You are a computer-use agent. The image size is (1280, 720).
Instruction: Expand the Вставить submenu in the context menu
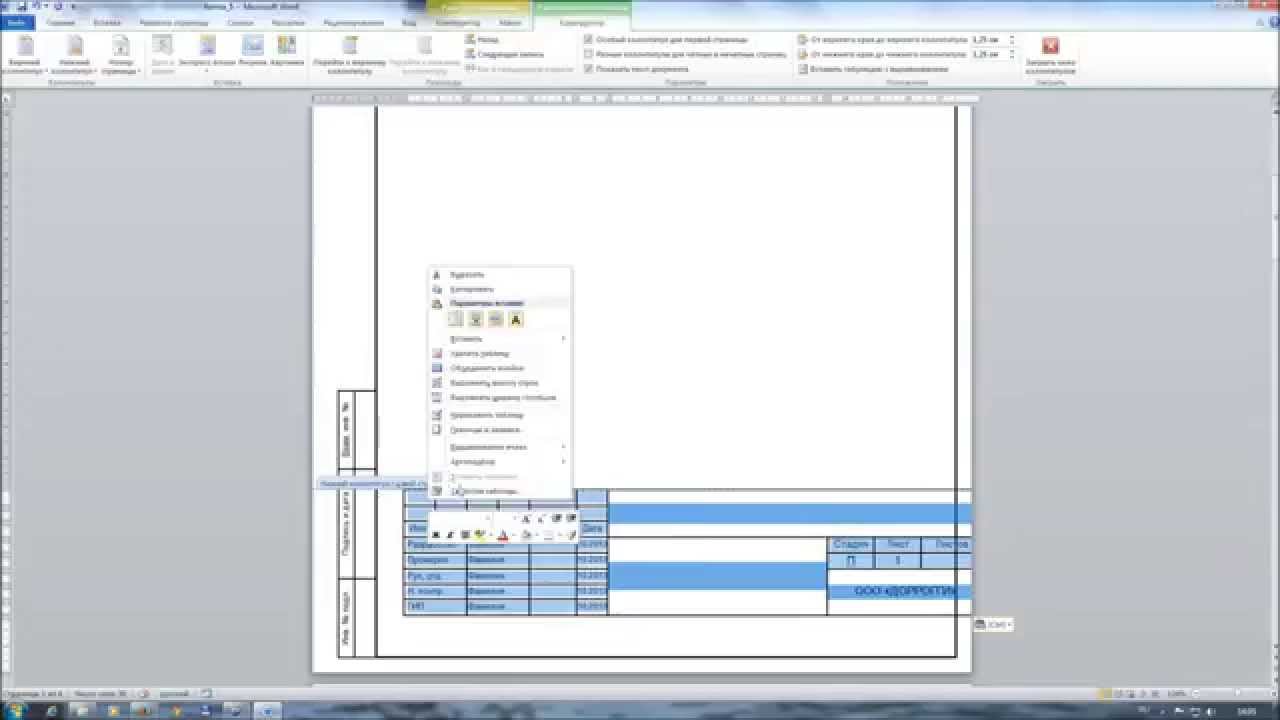click(500, 339)
